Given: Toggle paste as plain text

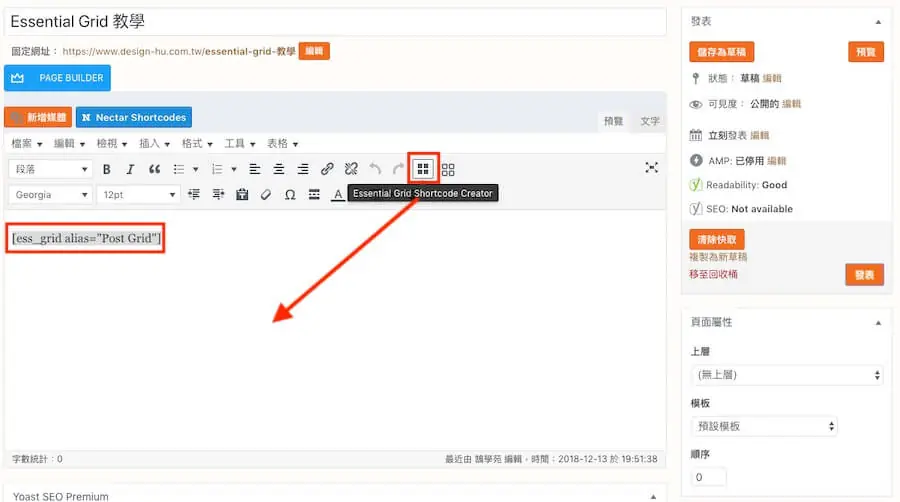Looking at the screenshot, I should pyautogui.click(x=242, y=194).
